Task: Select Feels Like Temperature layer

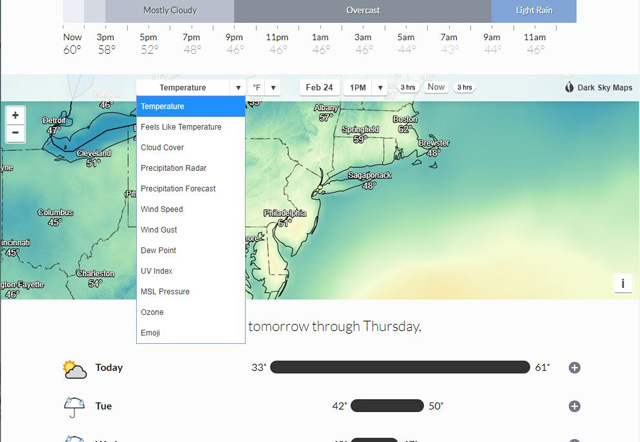Action: pyautogui.click(x=191, y=127)
